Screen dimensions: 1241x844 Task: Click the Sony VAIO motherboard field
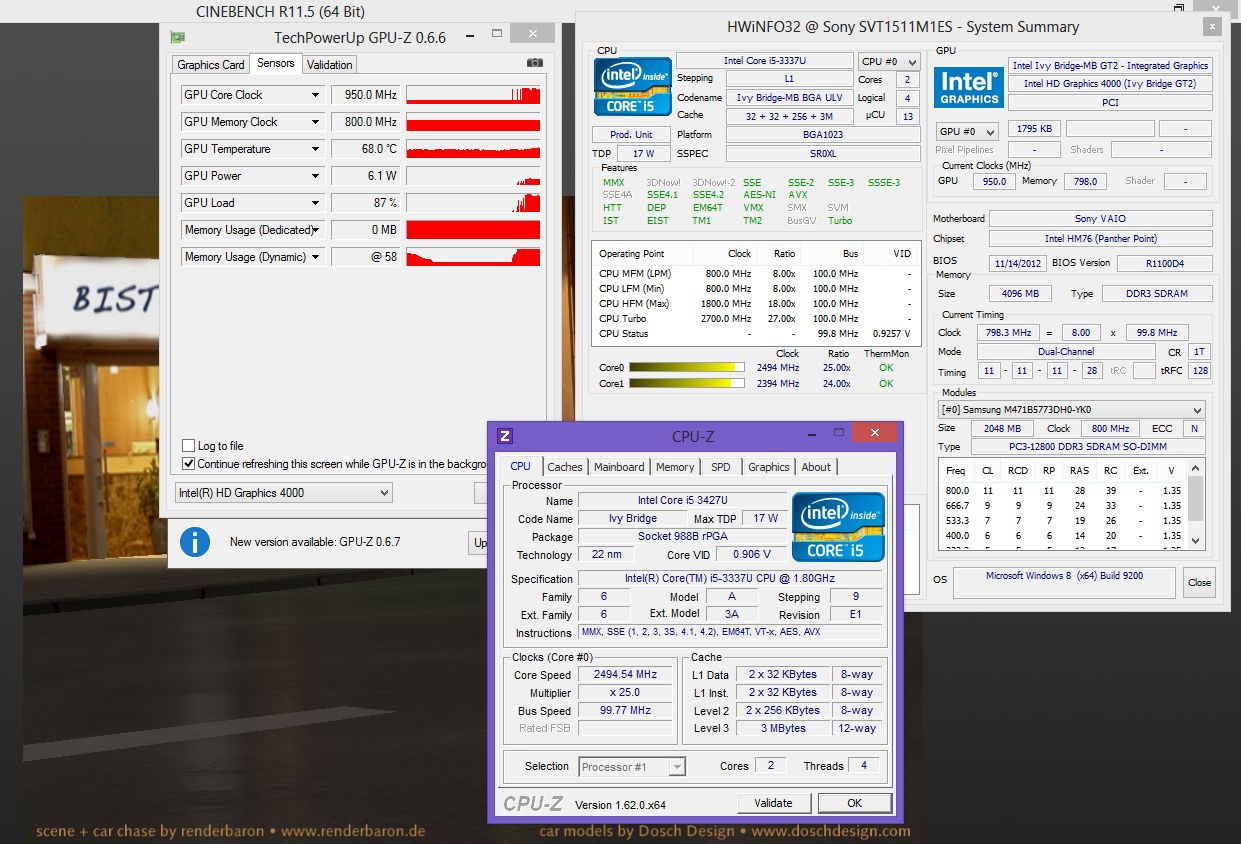(1100, 219)
